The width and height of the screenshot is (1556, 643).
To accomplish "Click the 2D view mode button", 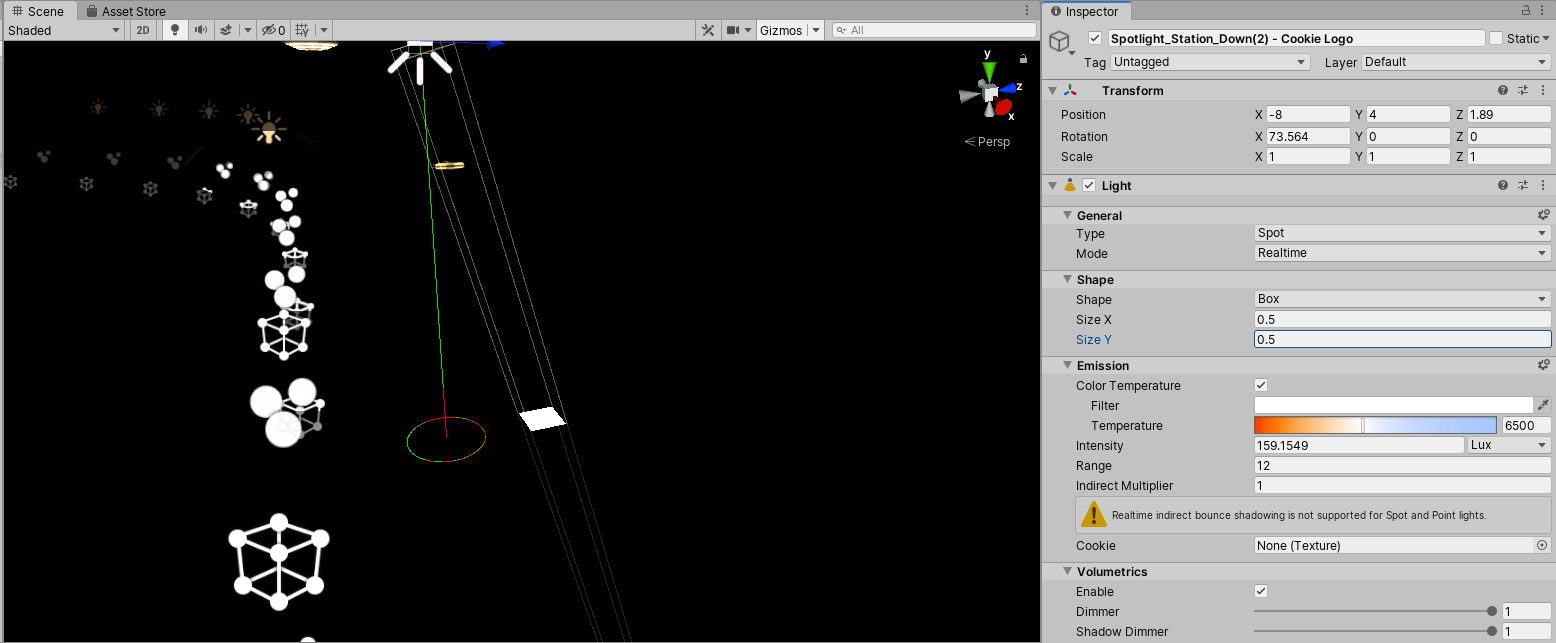I will tap(143, 30).
